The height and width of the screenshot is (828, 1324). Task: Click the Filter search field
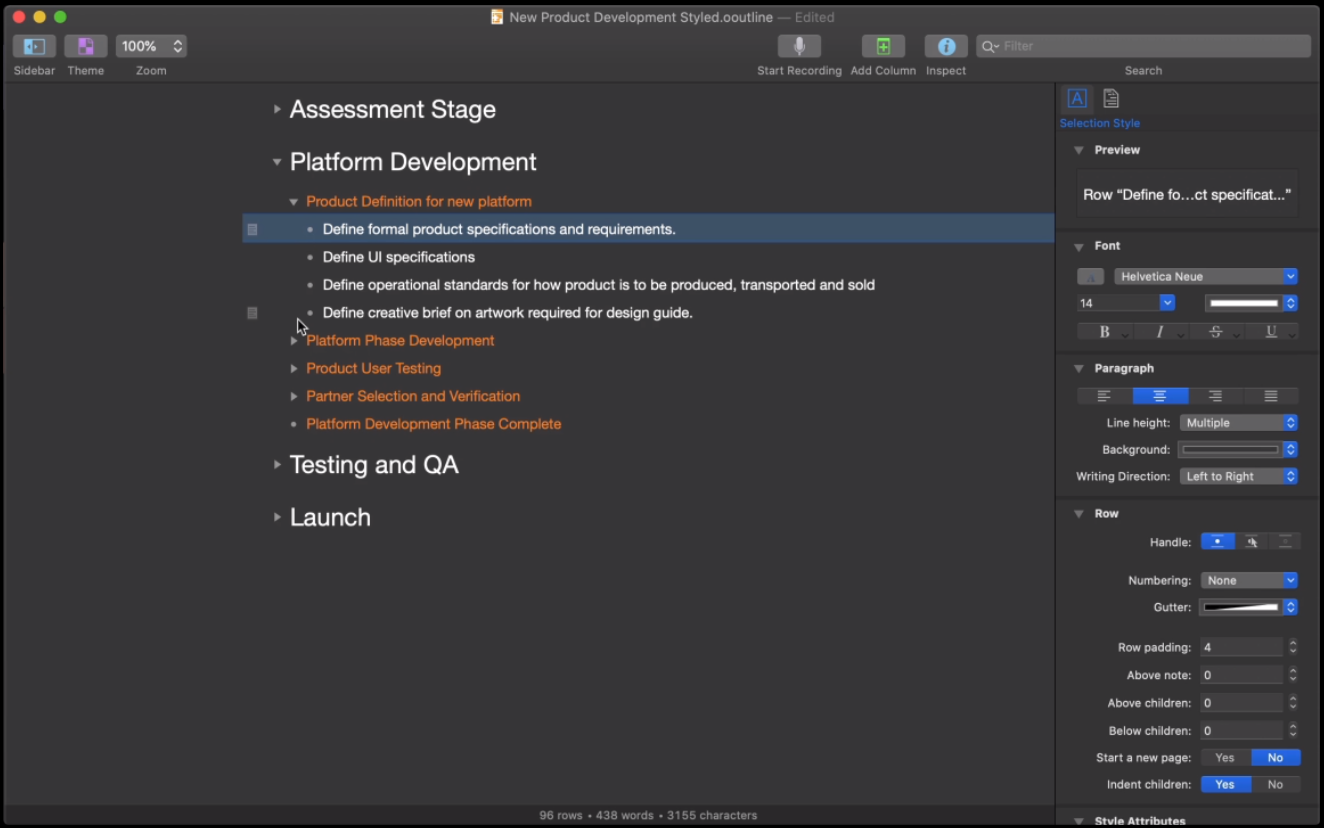1143,46
